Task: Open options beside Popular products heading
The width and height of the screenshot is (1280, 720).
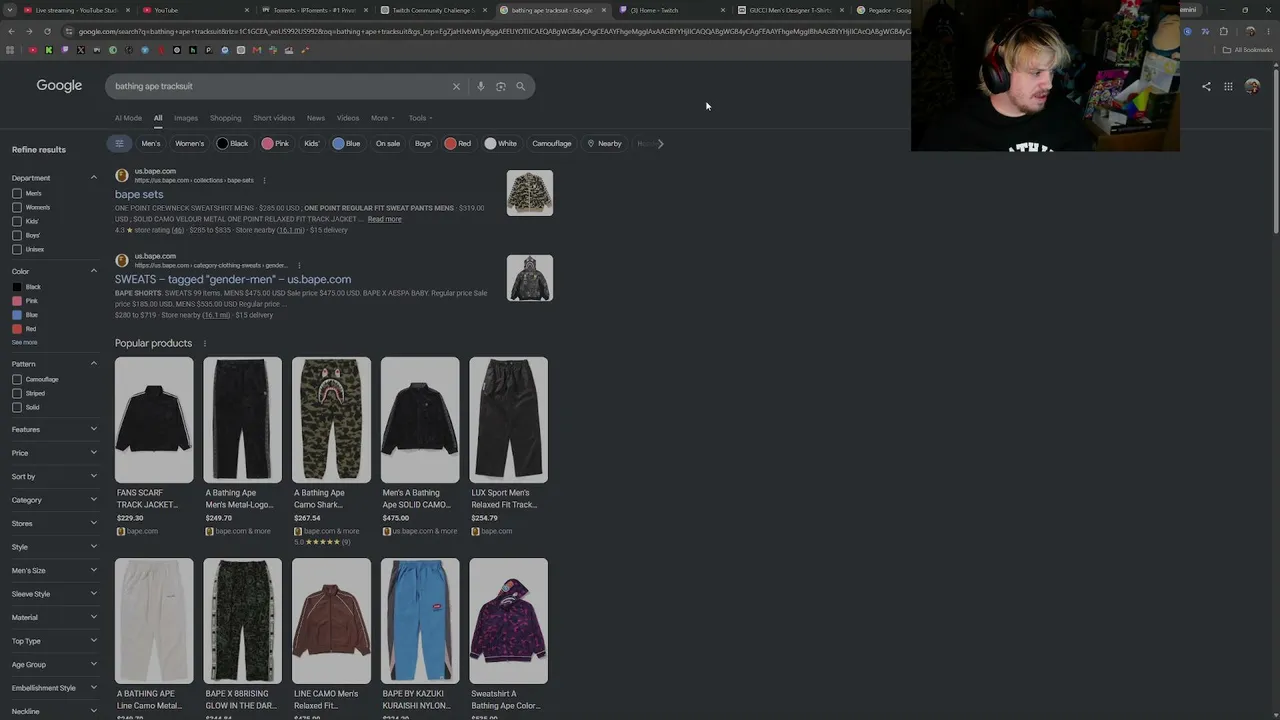Action: (205, 343)
